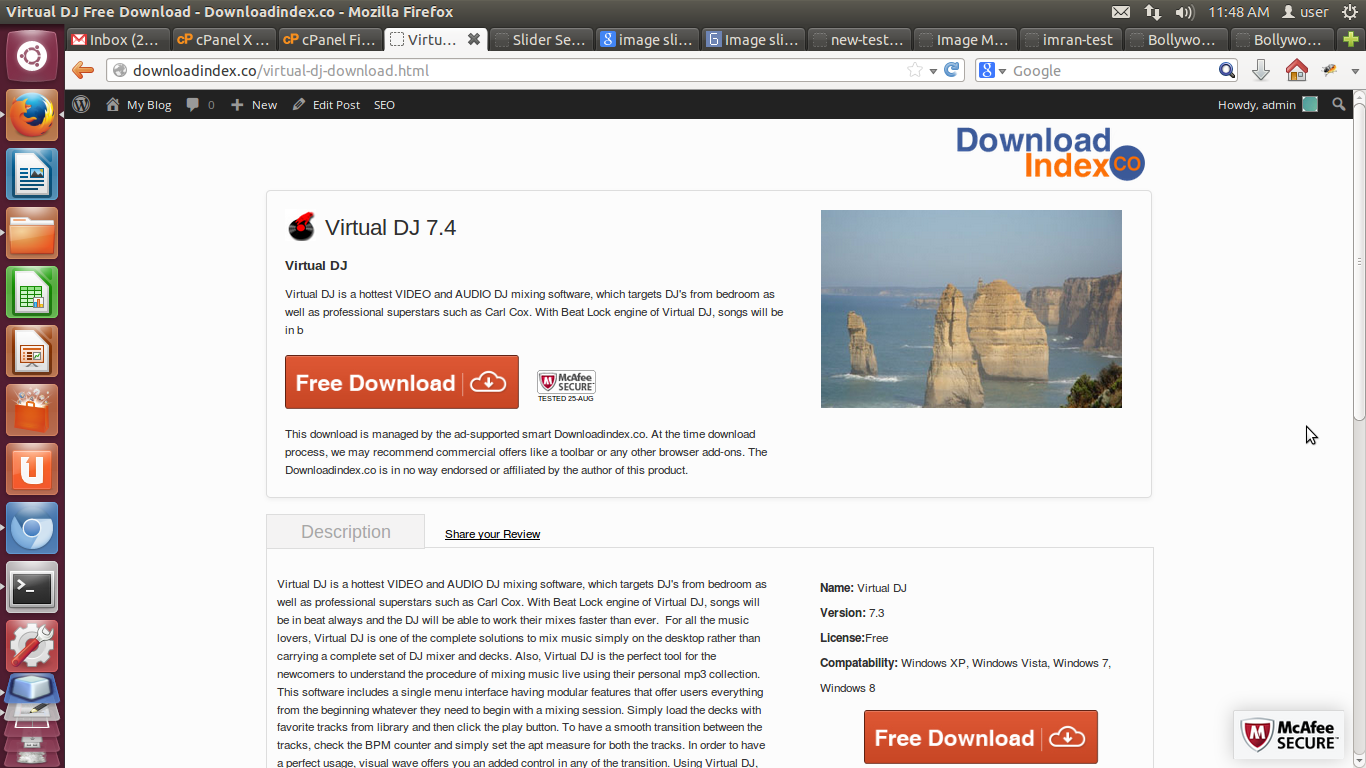1366x768 pixels.
Task: Launch LibreOffice Impress from the launcher
Action: [x=33, y=351]
